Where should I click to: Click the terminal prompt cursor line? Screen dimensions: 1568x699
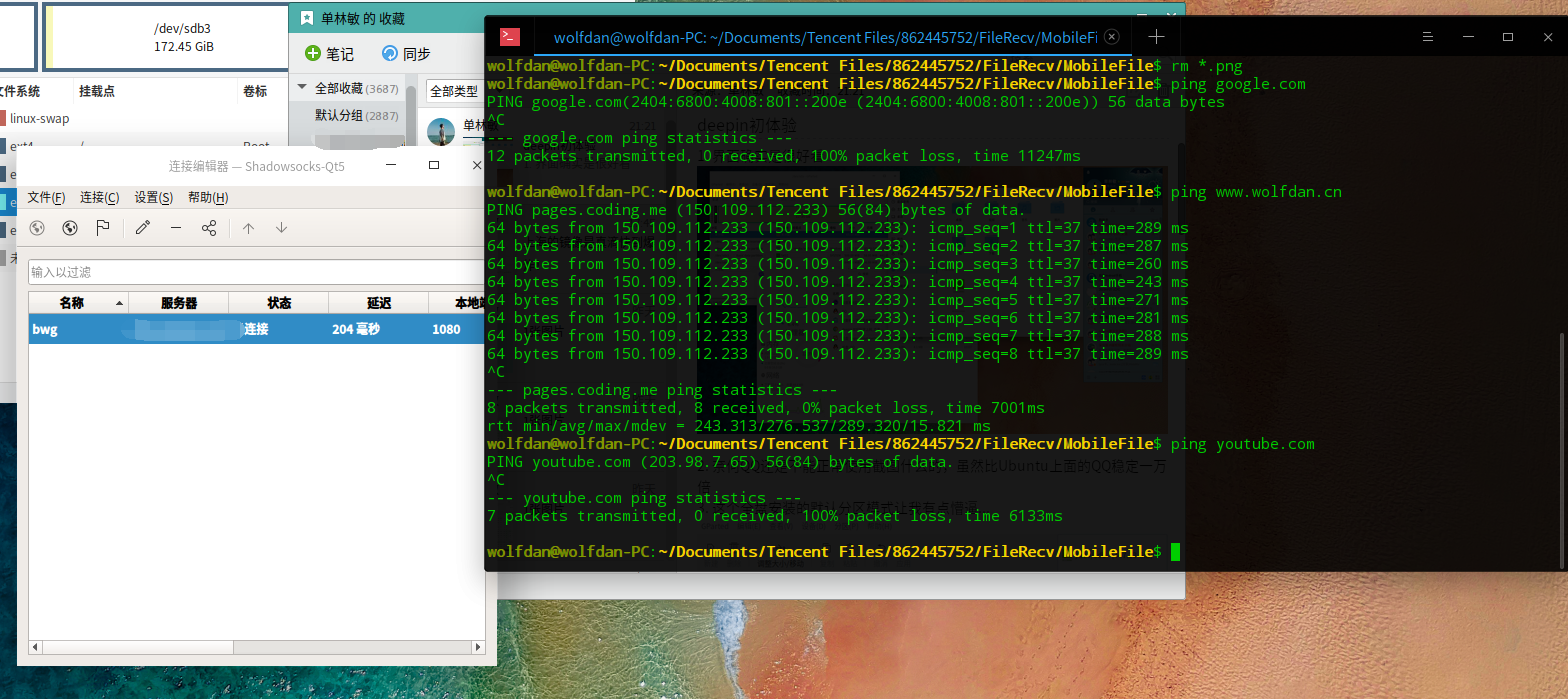833,552
